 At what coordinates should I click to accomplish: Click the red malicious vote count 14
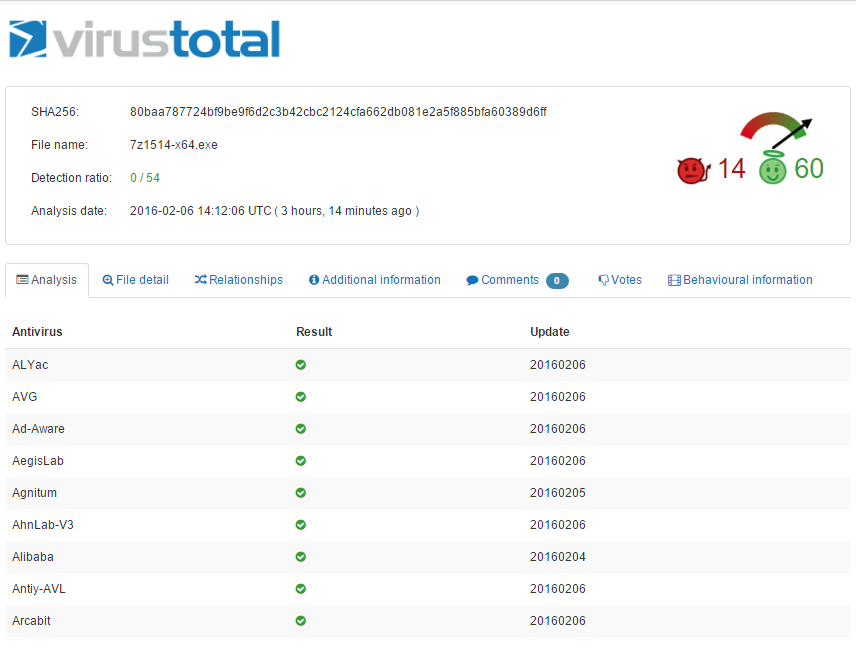732,169
